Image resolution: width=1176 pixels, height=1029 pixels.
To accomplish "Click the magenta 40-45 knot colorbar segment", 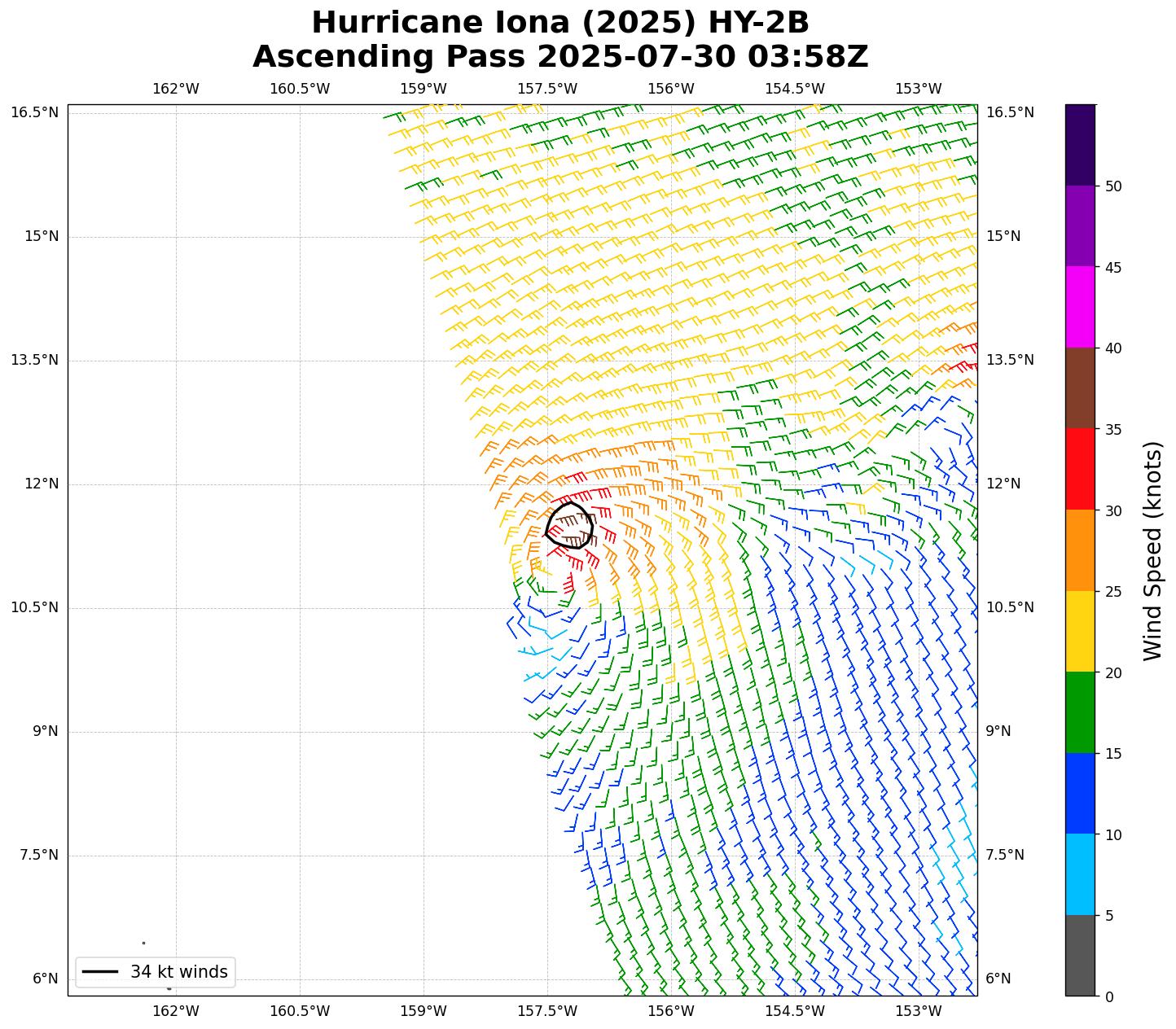I will [x=1080, y=307].
